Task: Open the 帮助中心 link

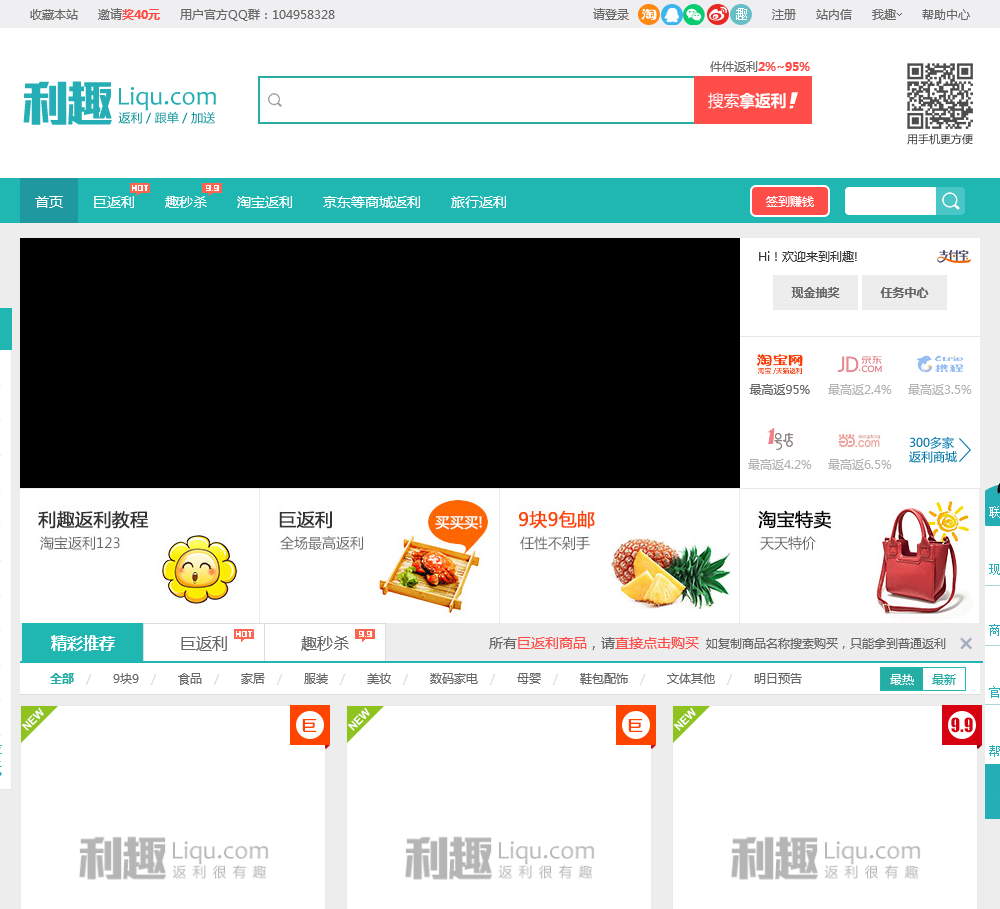Action: [946, 15]
